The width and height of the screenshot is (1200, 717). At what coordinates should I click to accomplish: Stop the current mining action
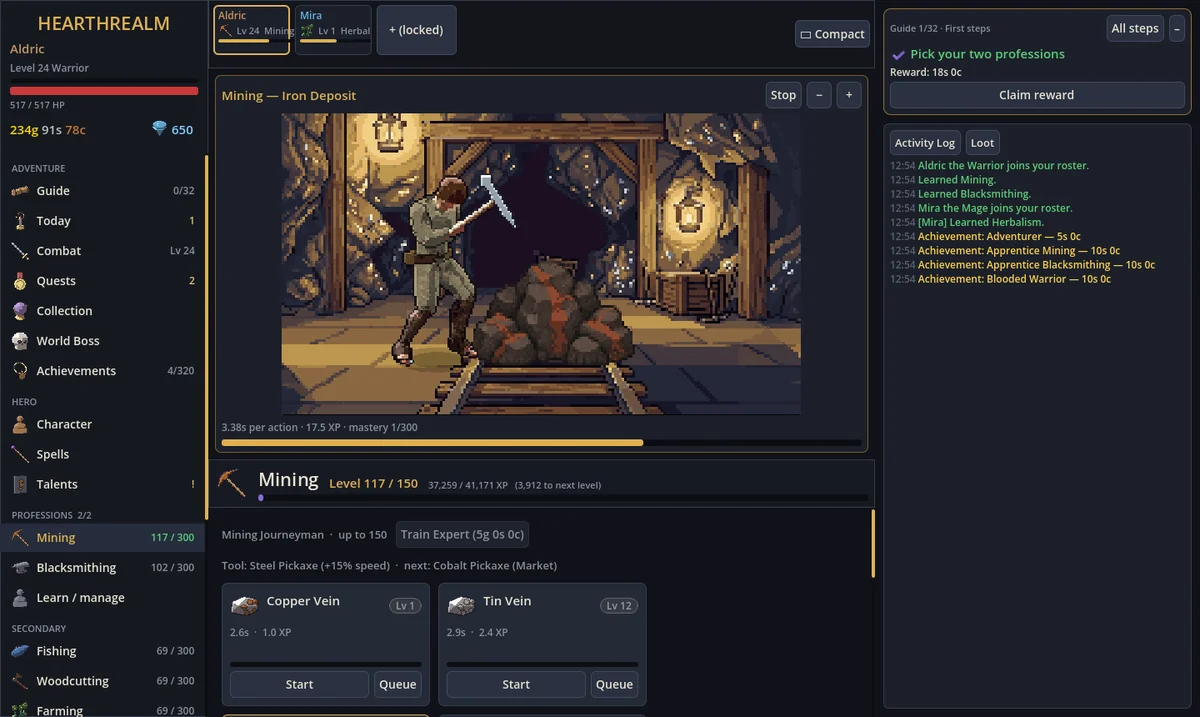tap(783, 95)
